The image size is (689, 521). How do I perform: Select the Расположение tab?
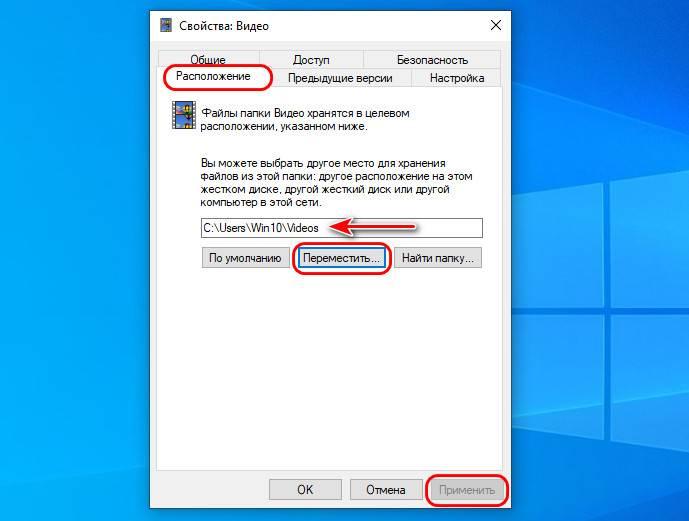213,76
